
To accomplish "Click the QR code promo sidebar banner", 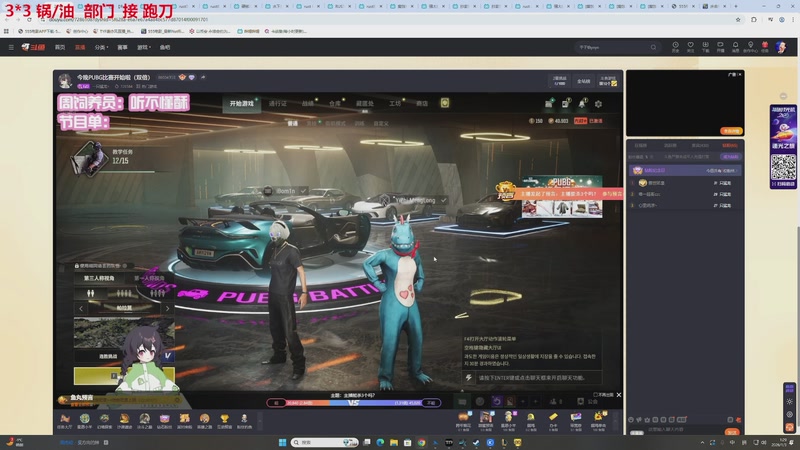I will [x=783, y=147].
